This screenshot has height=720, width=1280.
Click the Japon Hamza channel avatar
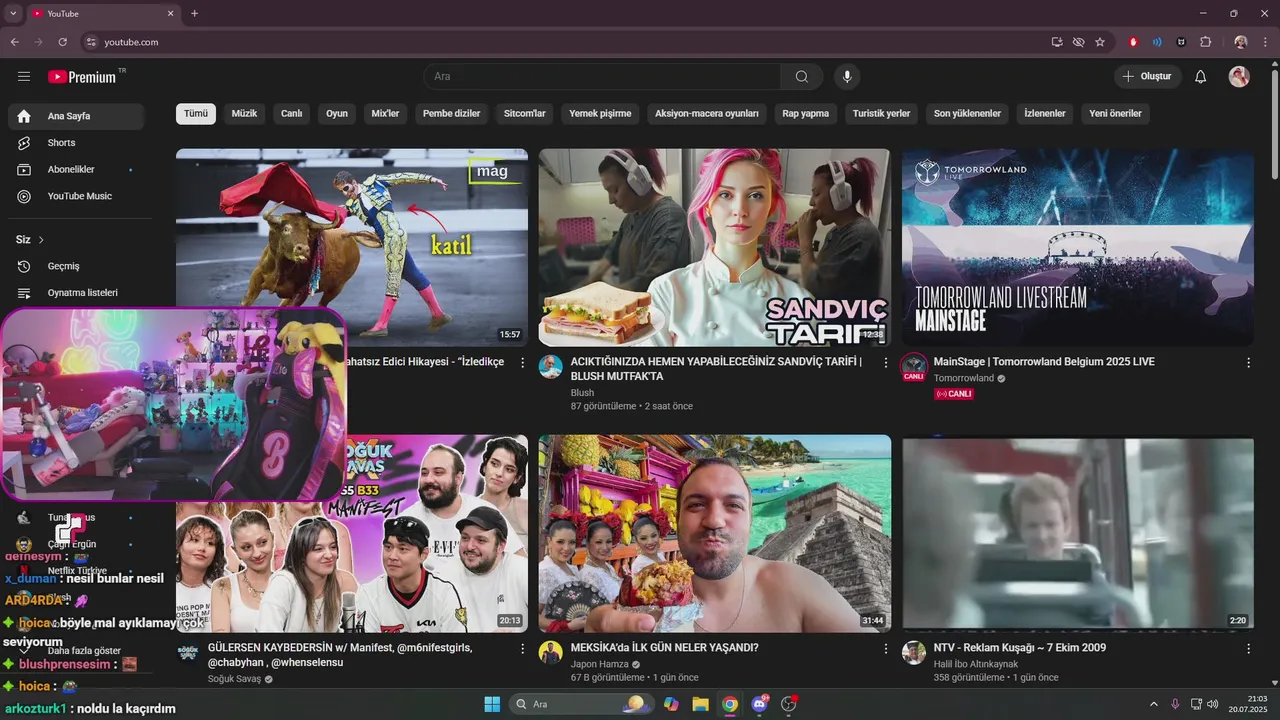point(551,653)
